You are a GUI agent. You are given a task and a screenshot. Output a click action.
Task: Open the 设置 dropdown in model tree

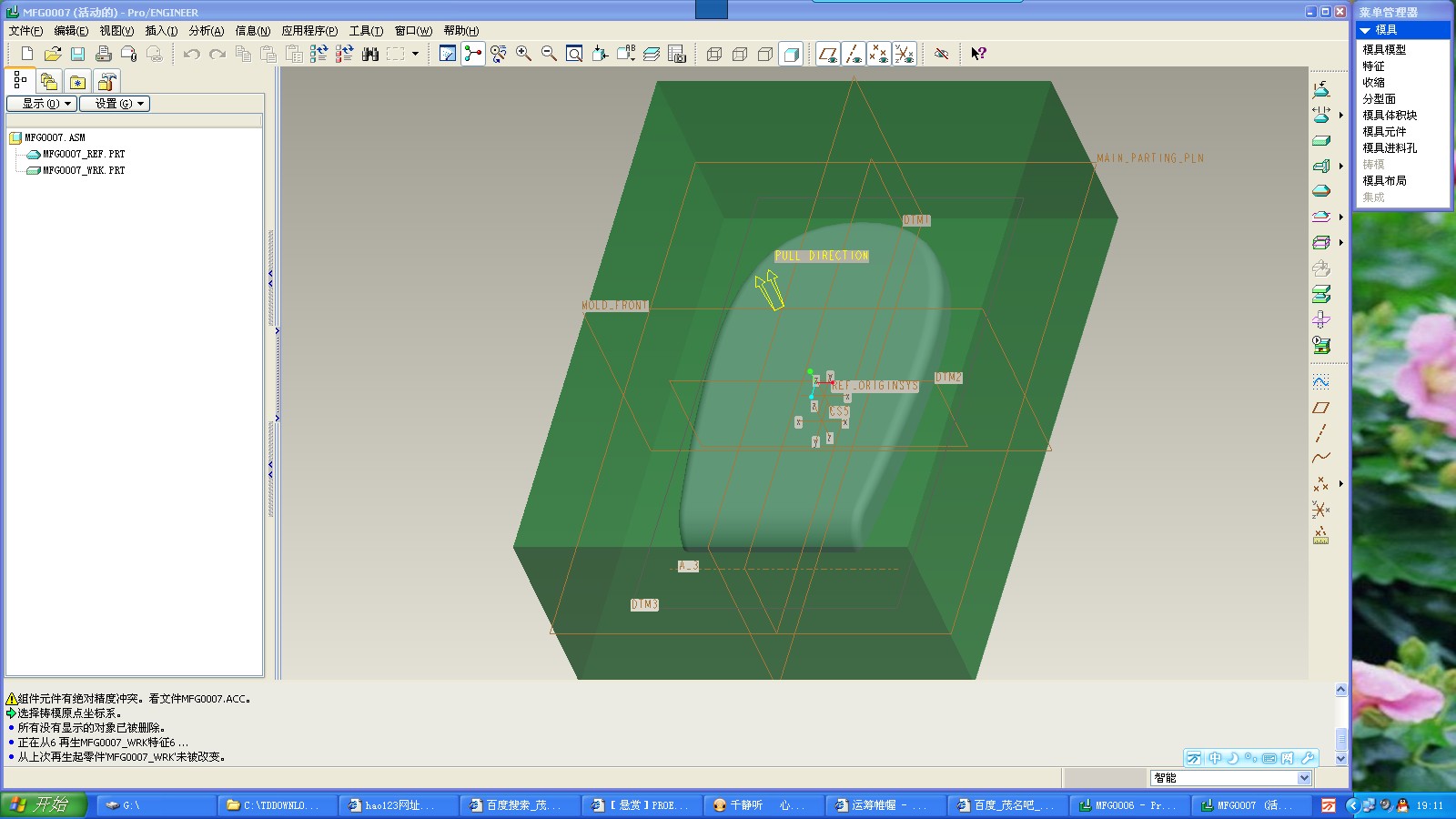[x=114, y=104]
